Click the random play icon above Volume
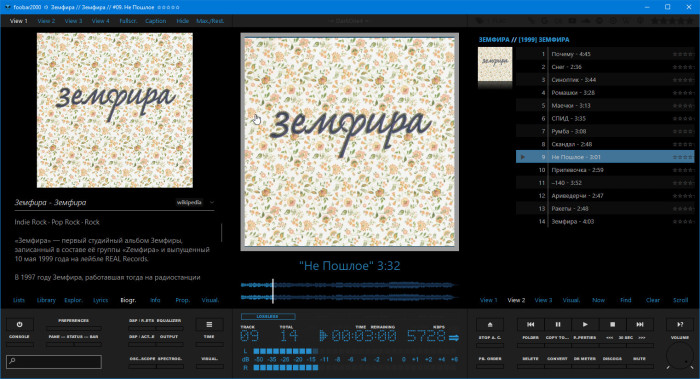The image size is (700, 379). (680, 325)
